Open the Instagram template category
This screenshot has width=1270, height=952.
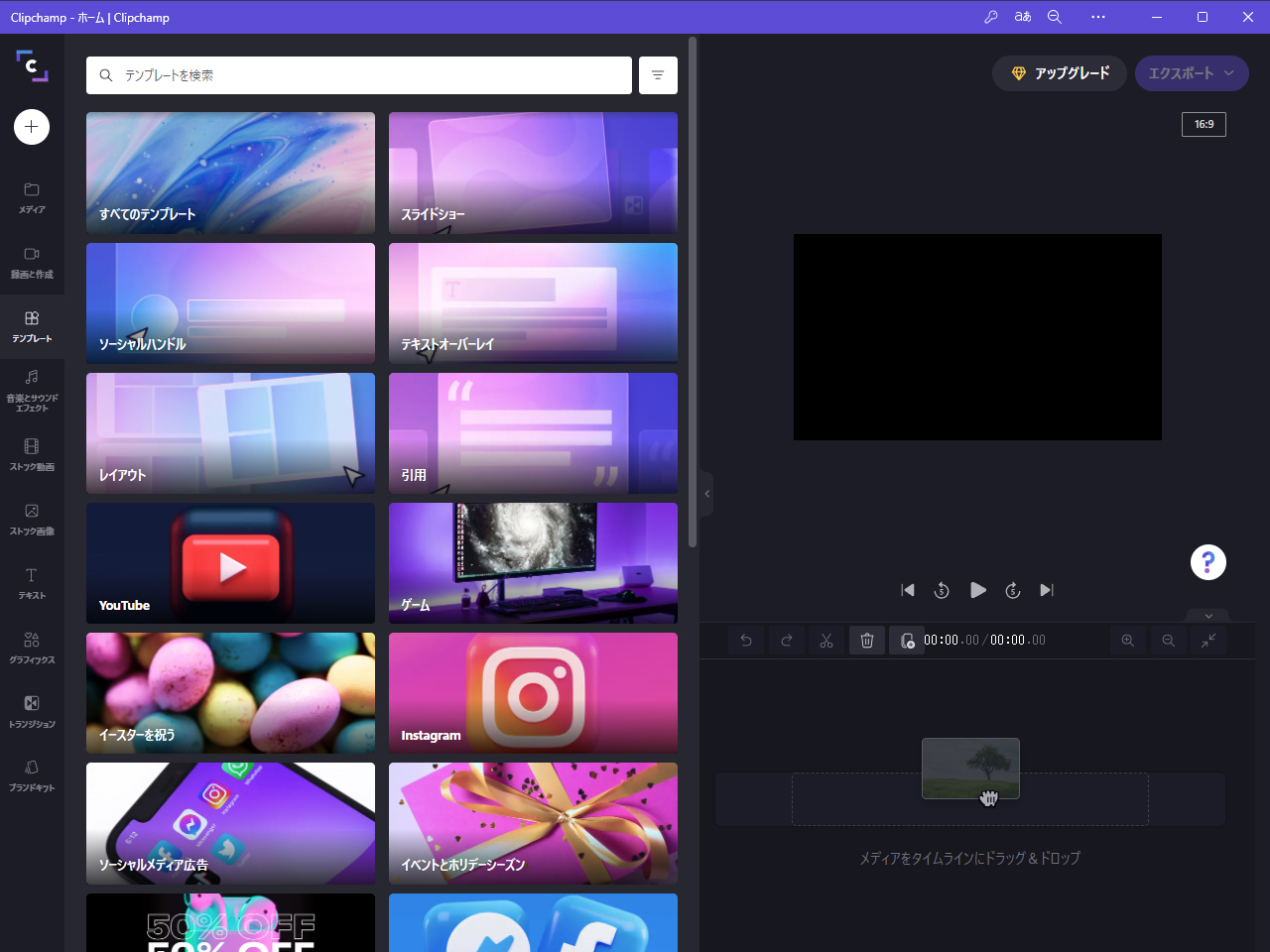click(533, 693)
